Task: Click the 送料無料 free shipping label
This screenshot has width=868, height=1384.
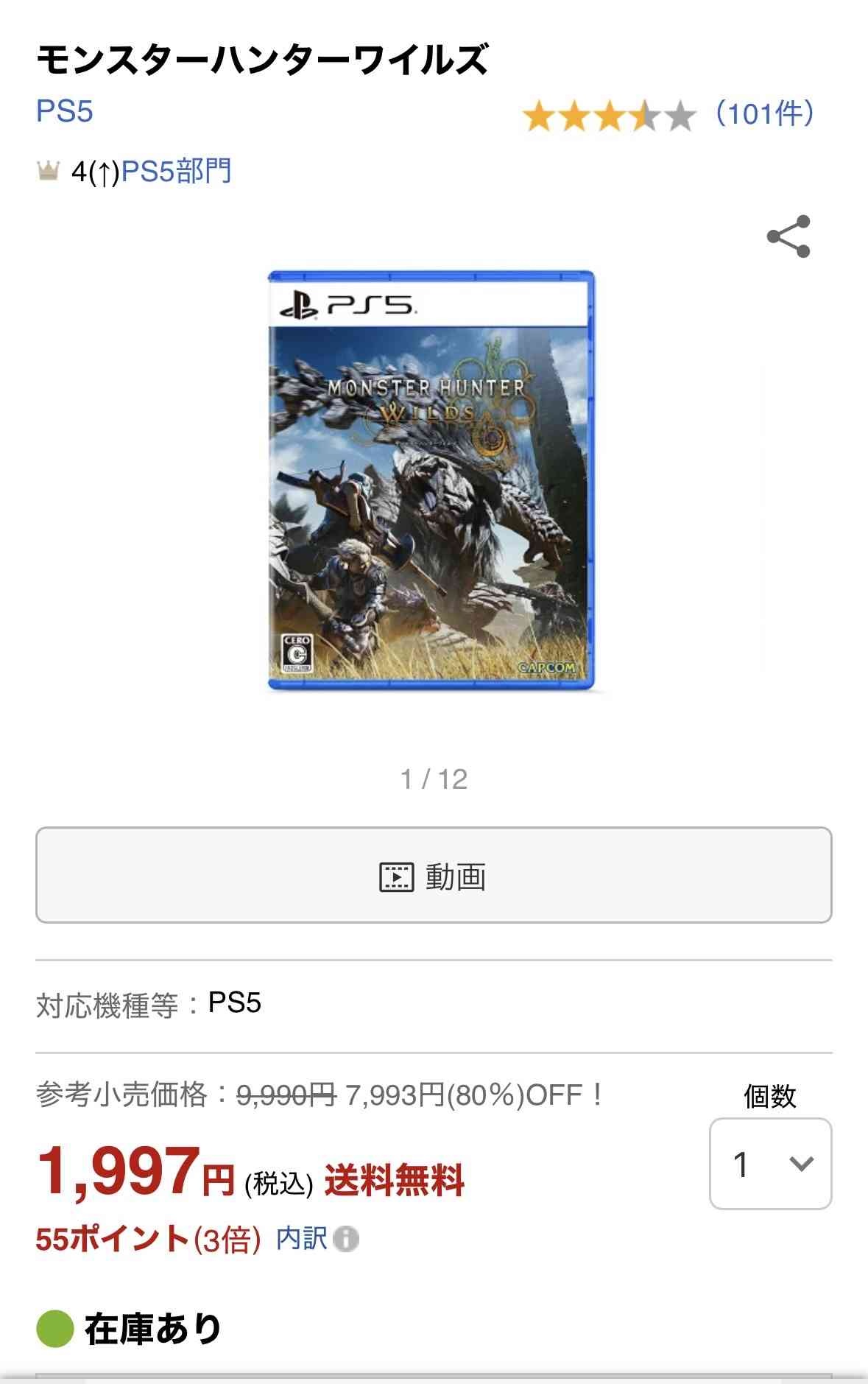Action: 395,1180
